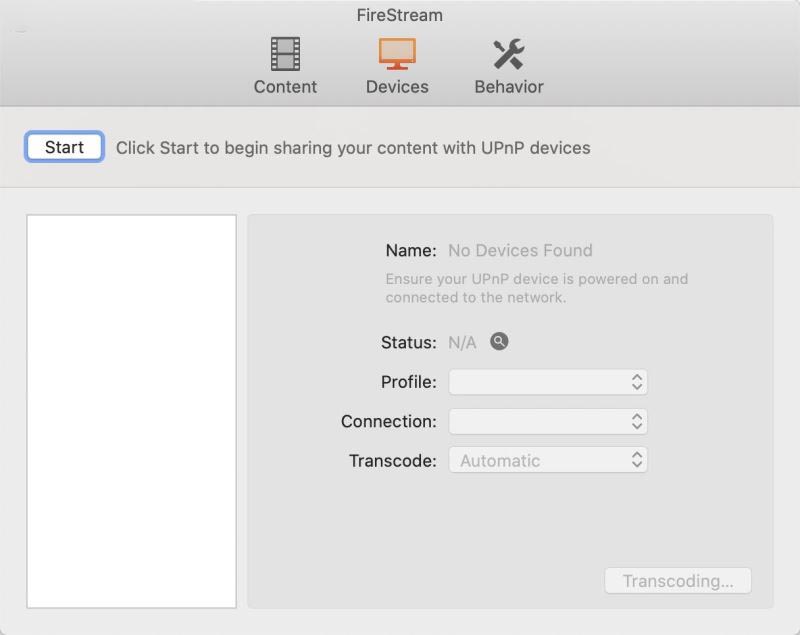This screenshot has height=635, width=800.
Task: Open the Connection dropdown
Action: [548, 421]
